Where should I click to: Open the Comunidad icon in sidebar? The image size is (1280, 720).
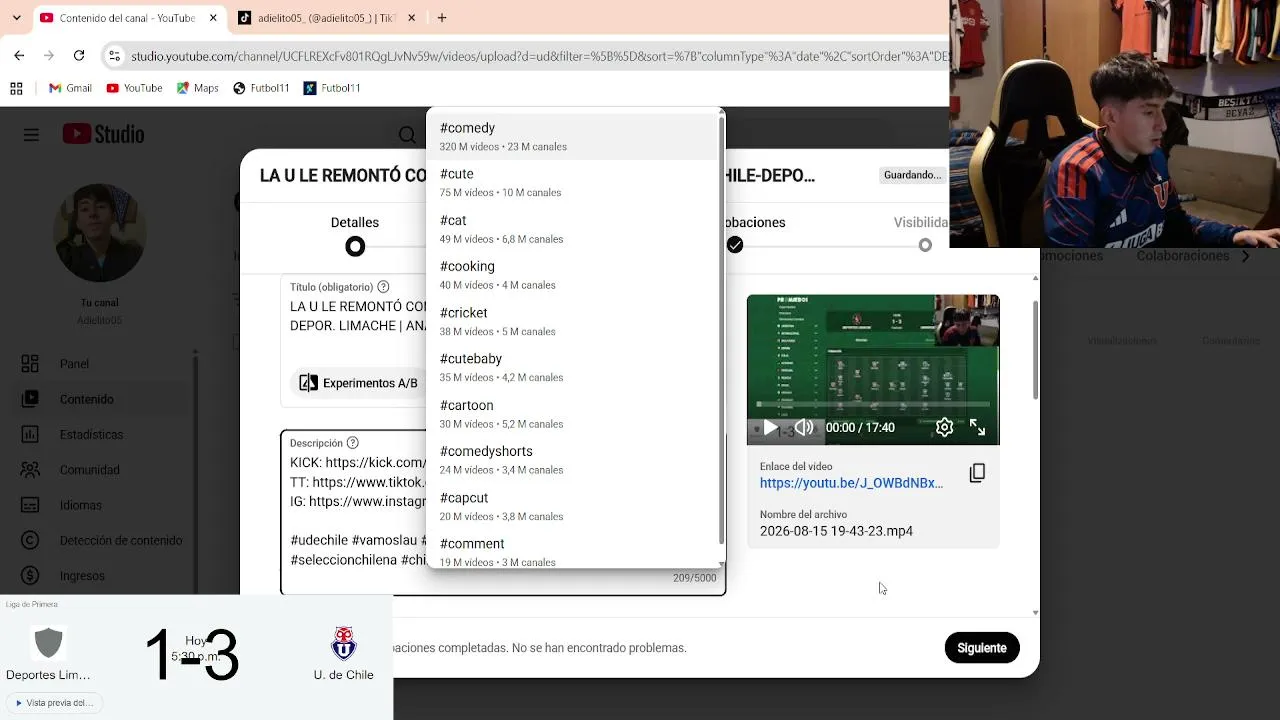point(30,470)
